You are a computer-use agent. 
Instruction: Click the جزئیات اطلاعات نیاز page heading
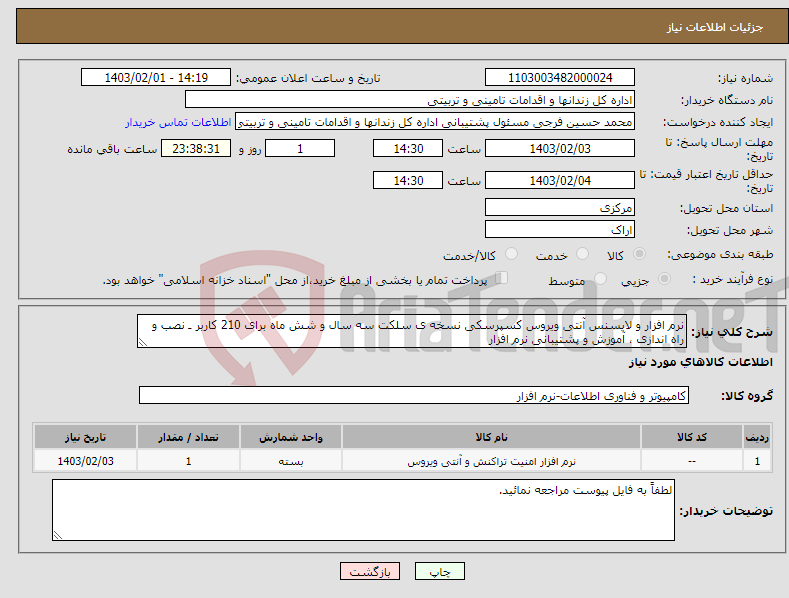coord(715,27)
